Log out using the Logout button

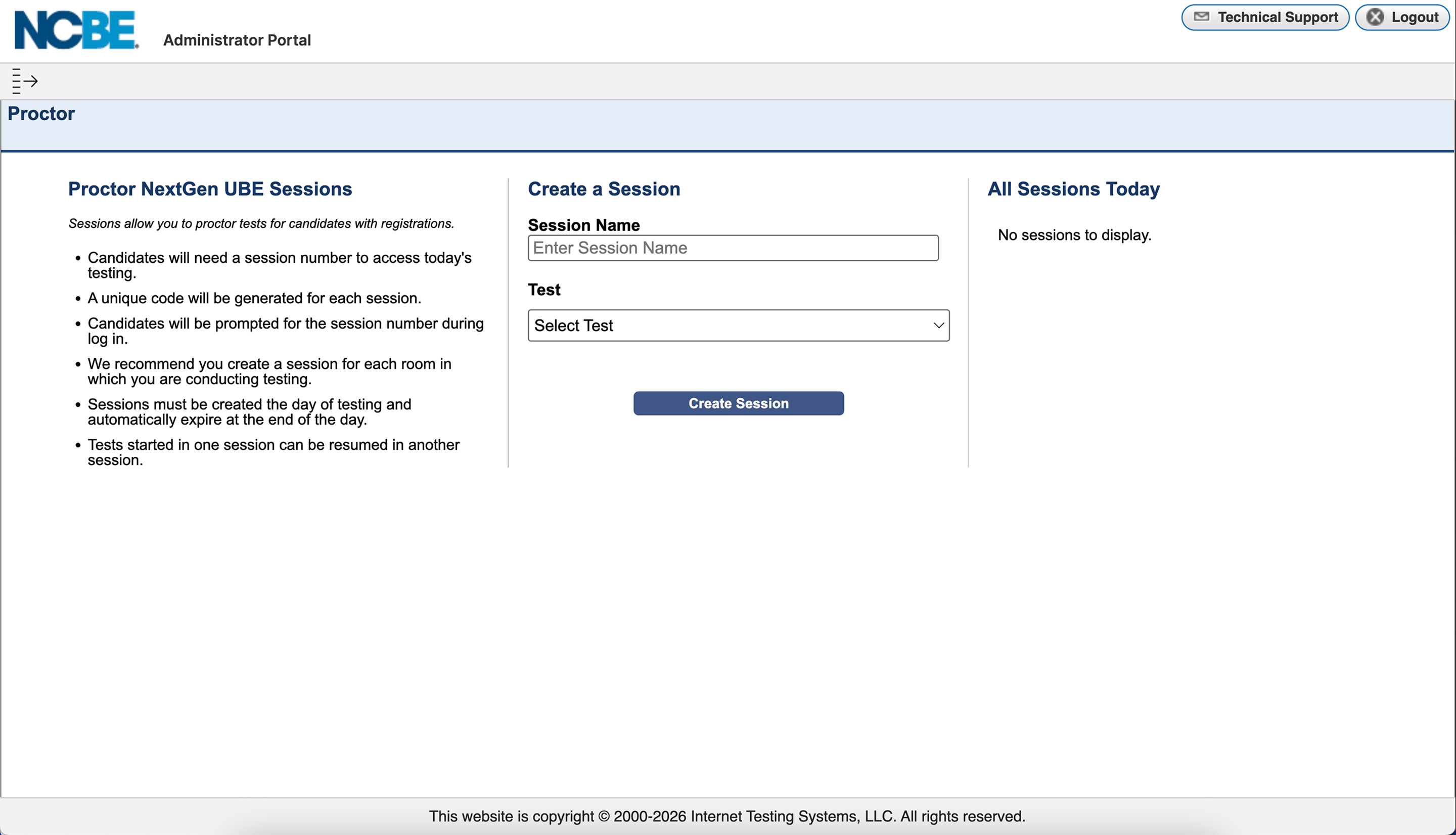[x=1401, y=17]
